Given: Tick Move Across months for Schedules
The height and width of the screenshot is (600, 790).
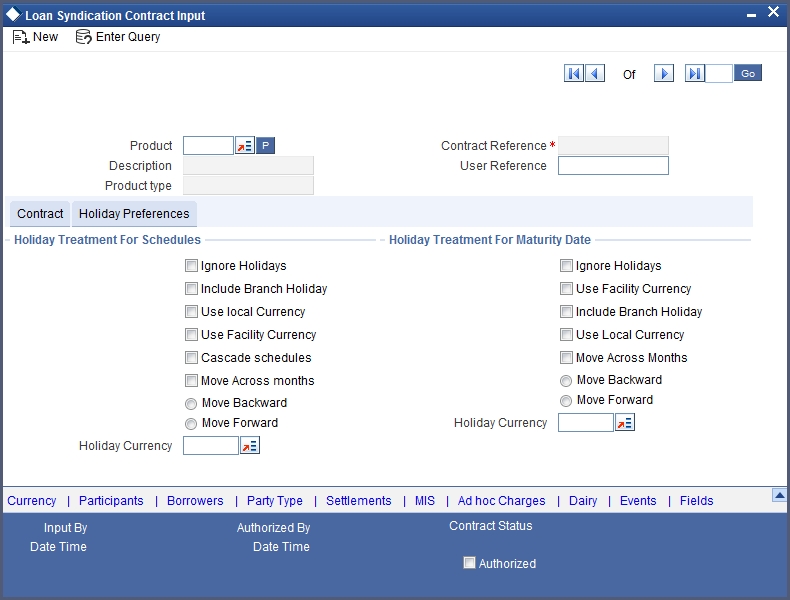Looking at the screenshot, I should tap(191, 380).
